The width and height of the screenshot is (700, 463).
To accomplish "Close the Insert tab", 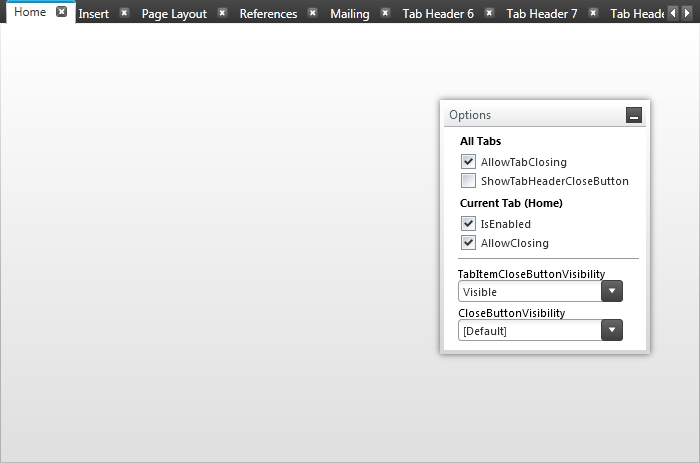I will [x=125, y=13].
